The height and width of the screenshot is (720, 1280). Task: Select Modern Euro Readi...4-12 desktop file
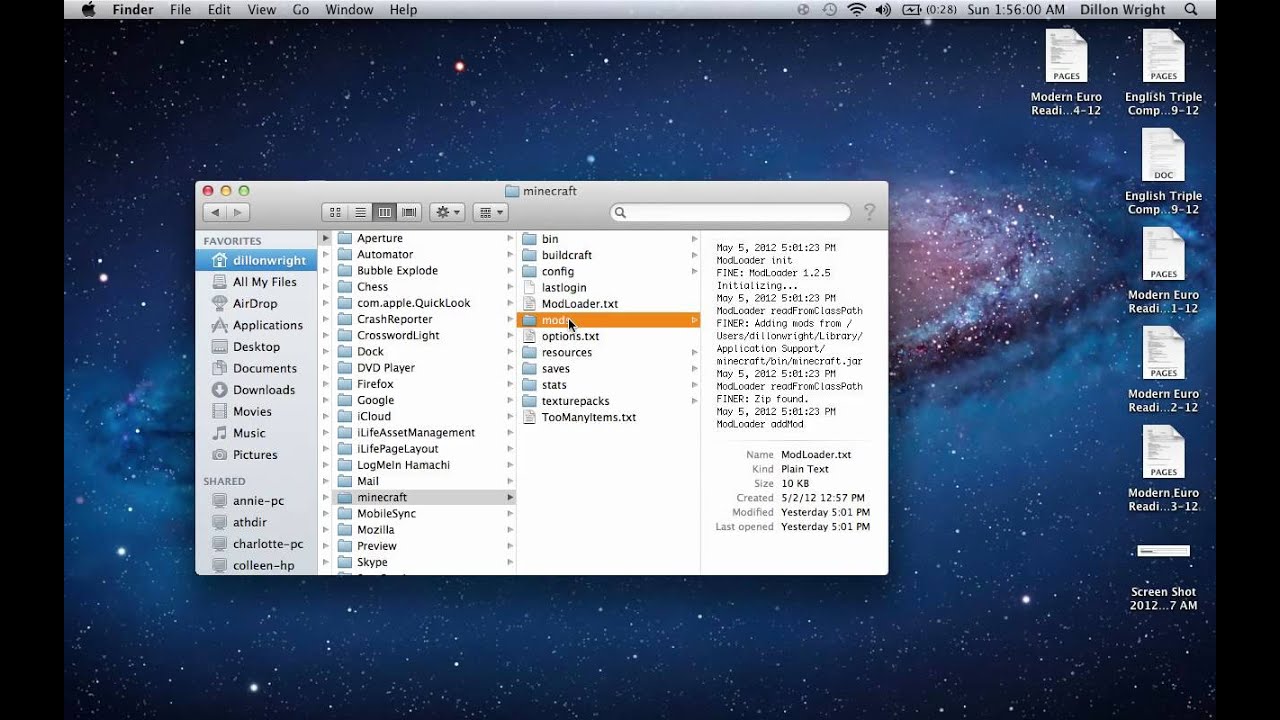click(x=1066, y=73)
